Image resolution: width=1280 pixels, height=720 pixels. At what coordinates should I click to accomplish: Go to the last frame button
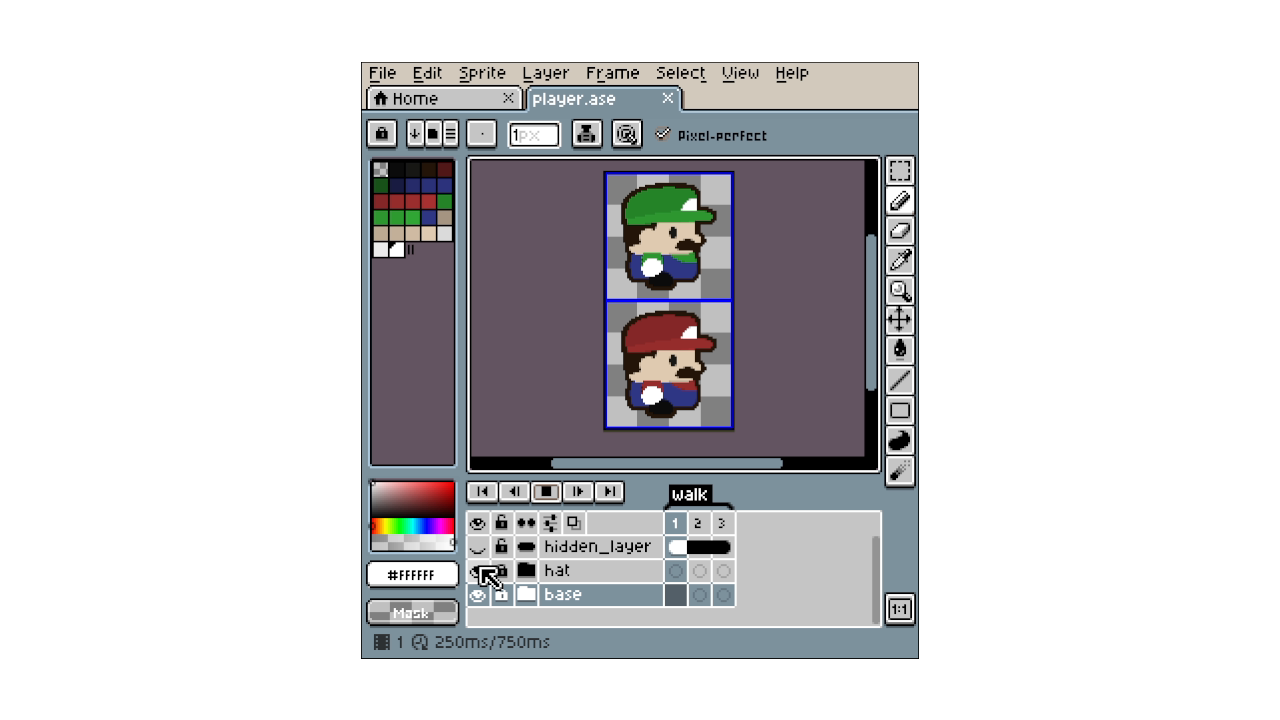(x=609, y=492)
